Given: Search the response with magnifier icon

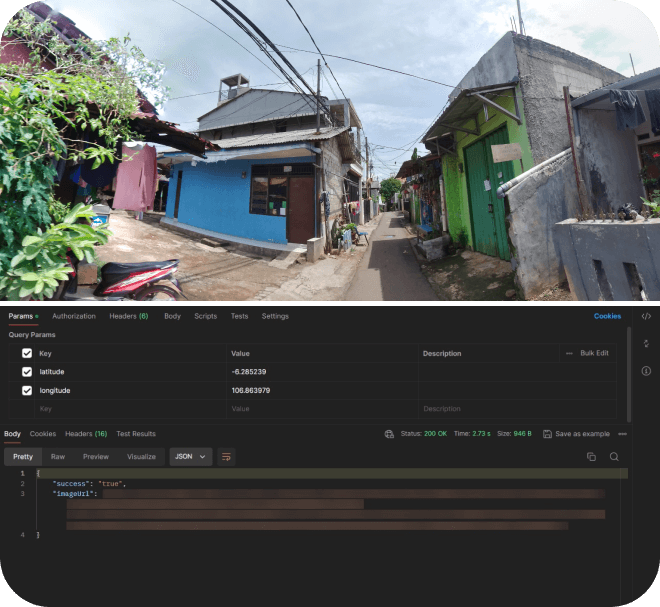Looking at the screenshot, I should 614,457.
